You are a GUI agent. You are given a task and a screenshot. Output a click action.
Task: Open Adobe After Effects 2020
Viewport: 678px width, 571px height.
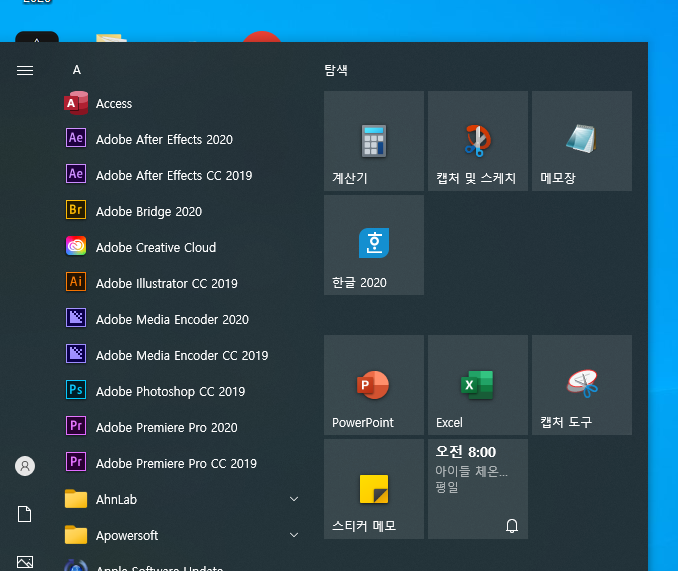click(182, 139)
